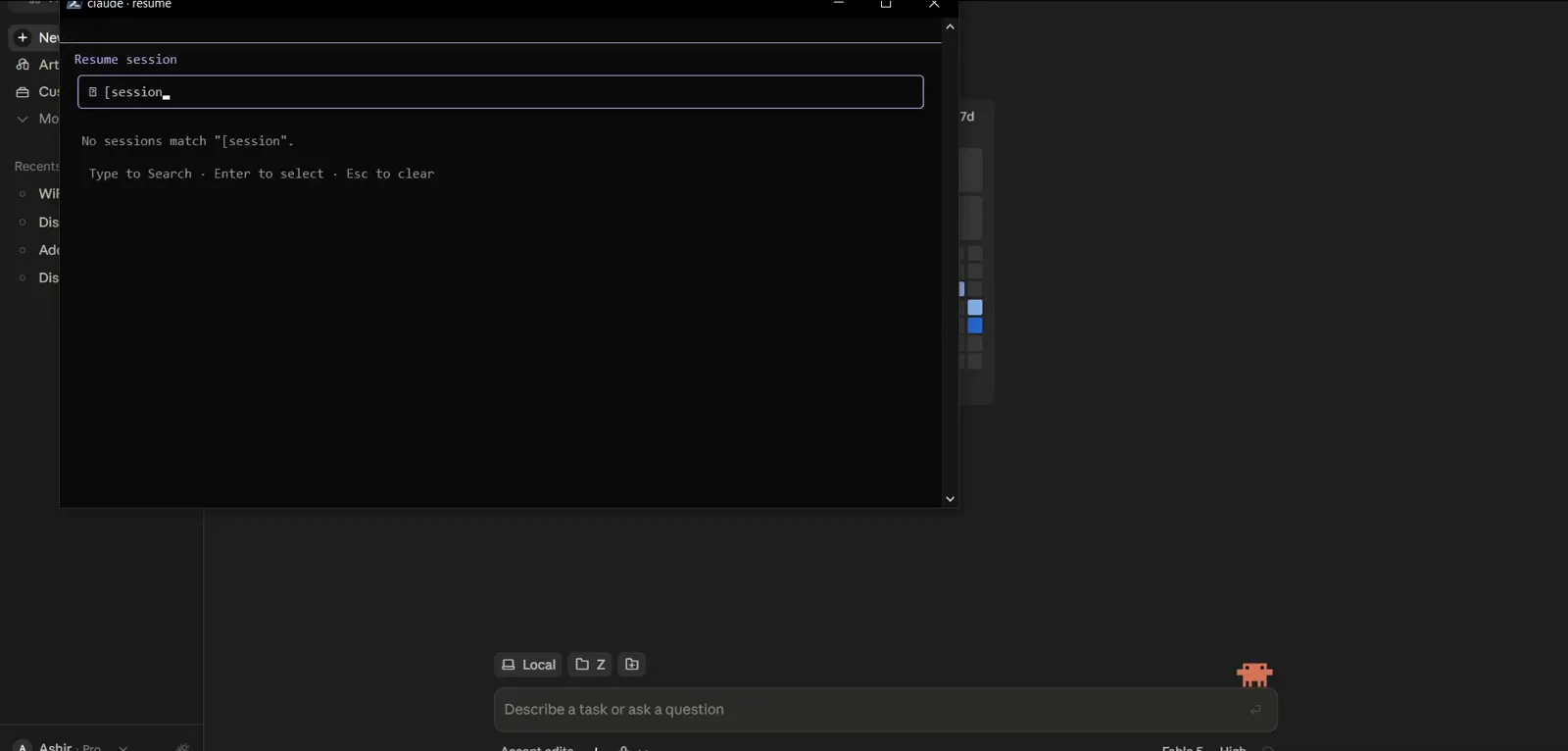Minimize the claude resume terminal window
The width and height of the screenshot is (1568, 751).
pos(838,4)
